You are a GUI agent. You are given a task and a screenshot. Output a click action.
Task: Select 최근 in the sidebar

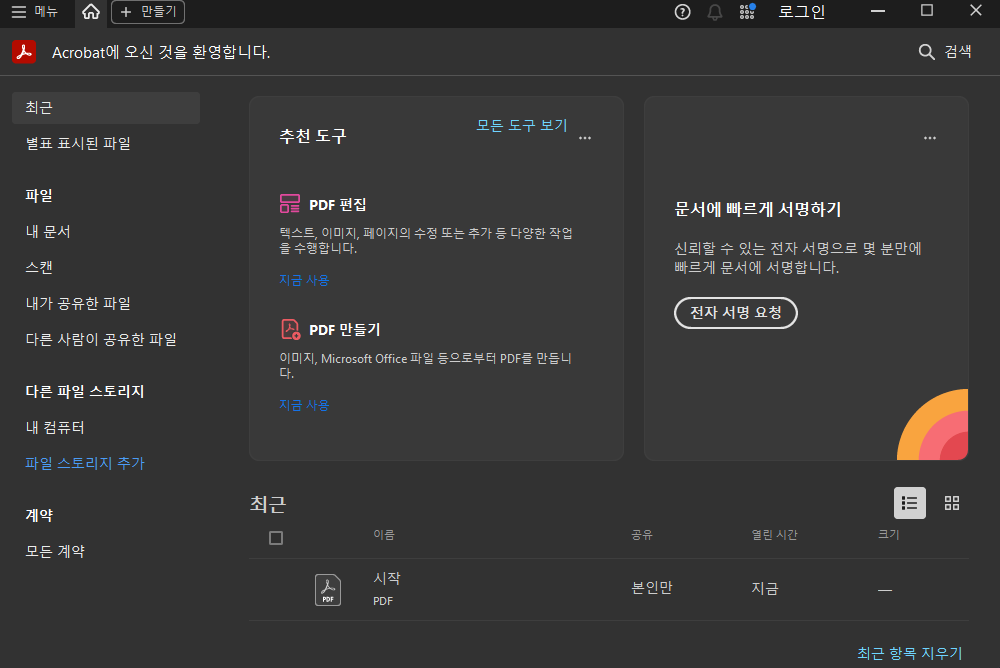(106, 107)
